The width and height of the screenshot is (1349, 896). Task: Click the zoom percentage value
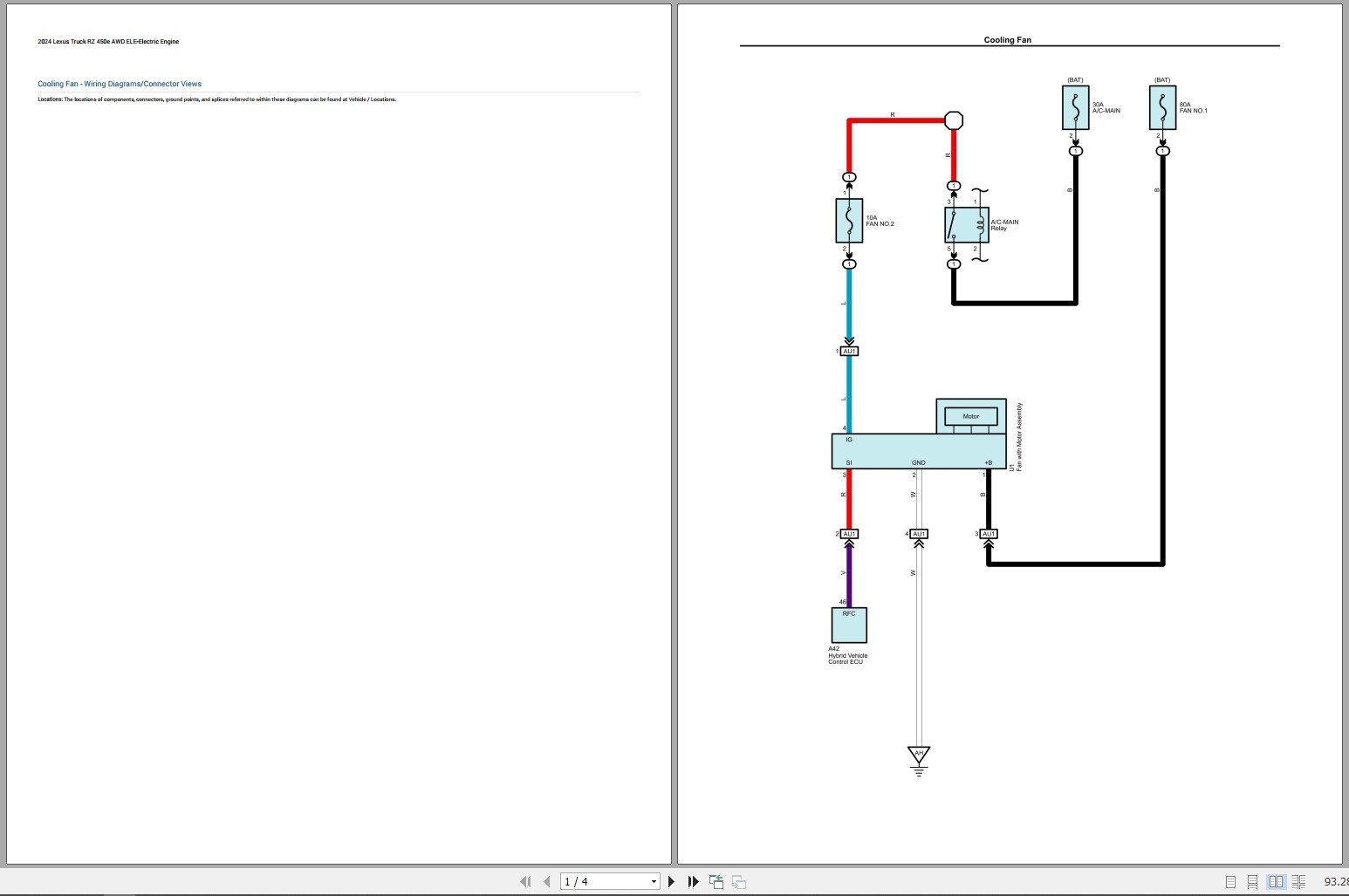pyautogui.click(x=1335, y=881)
